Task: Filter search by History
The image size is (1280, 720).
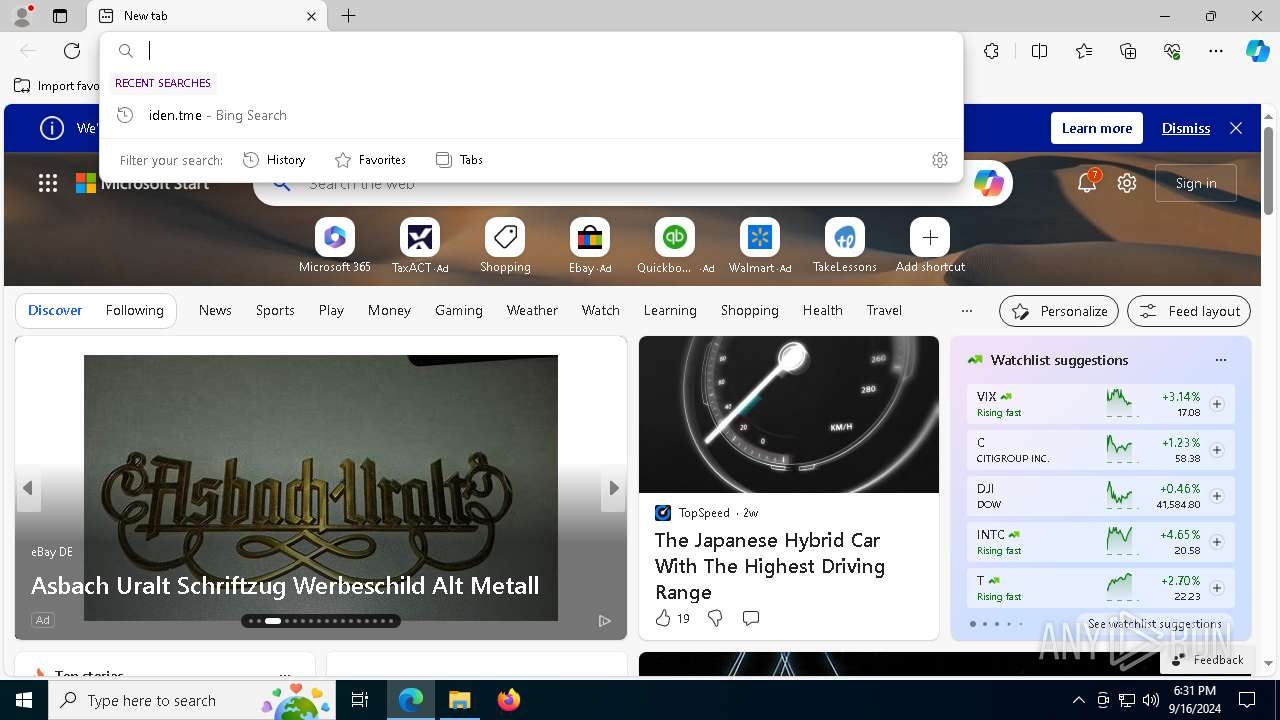Action: (274, 160)
